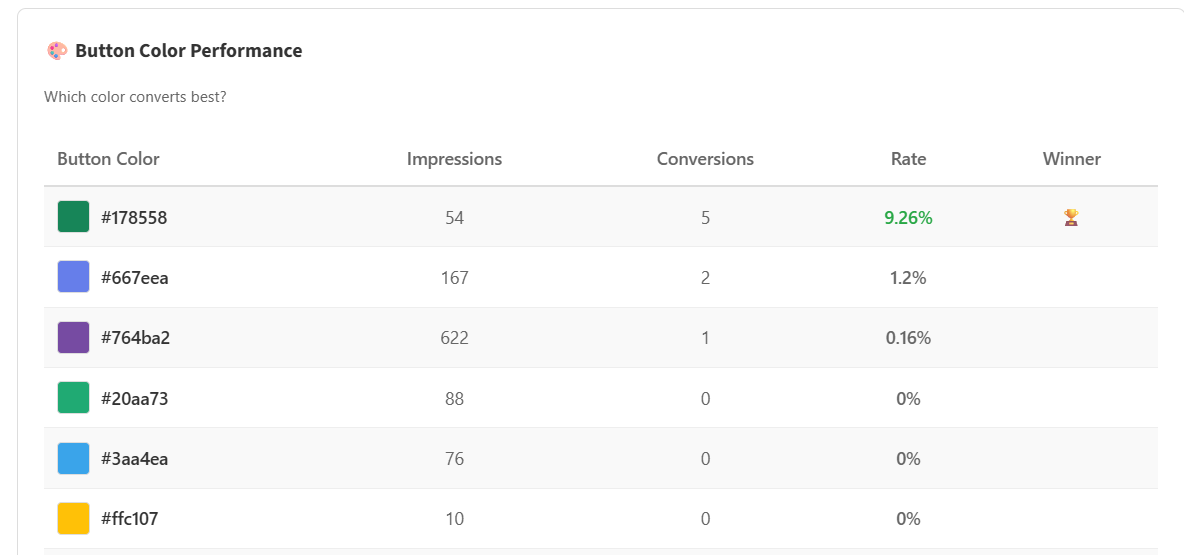Choose the green #20aa73 swatch
The height and width of the screenshot is (555, 1184).
(73, 398)
